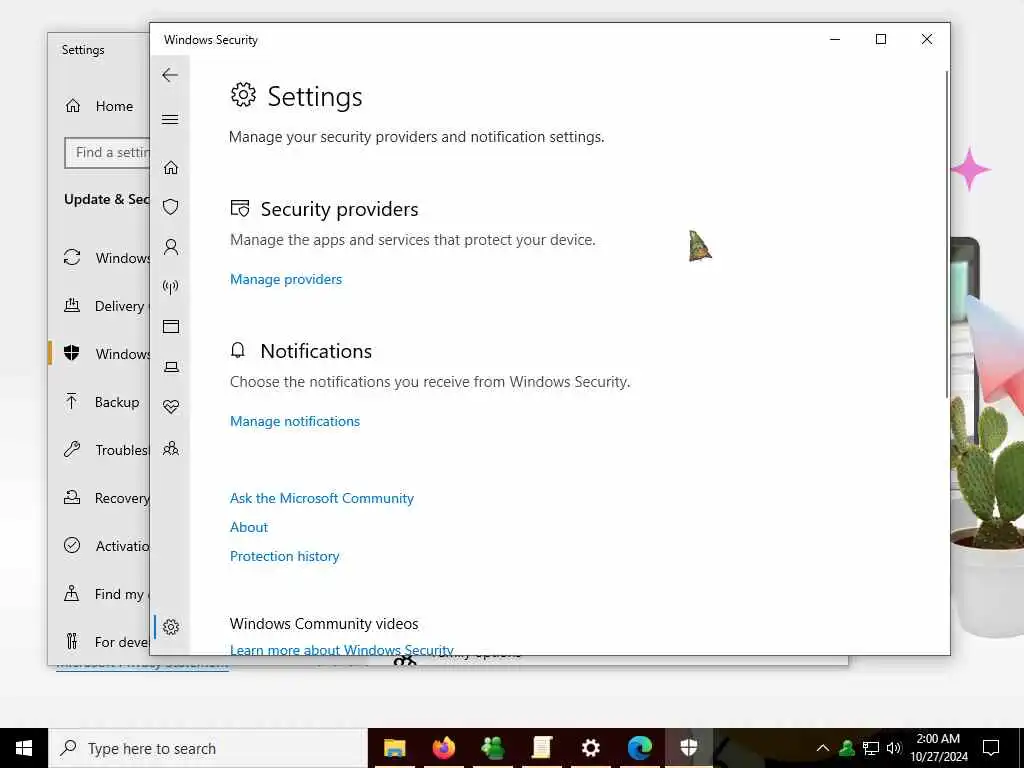Image resolution: width=1024 pixels, height=768 pixels.
Task: Maximize the Windows Security window
Action: tap(881, 39)
